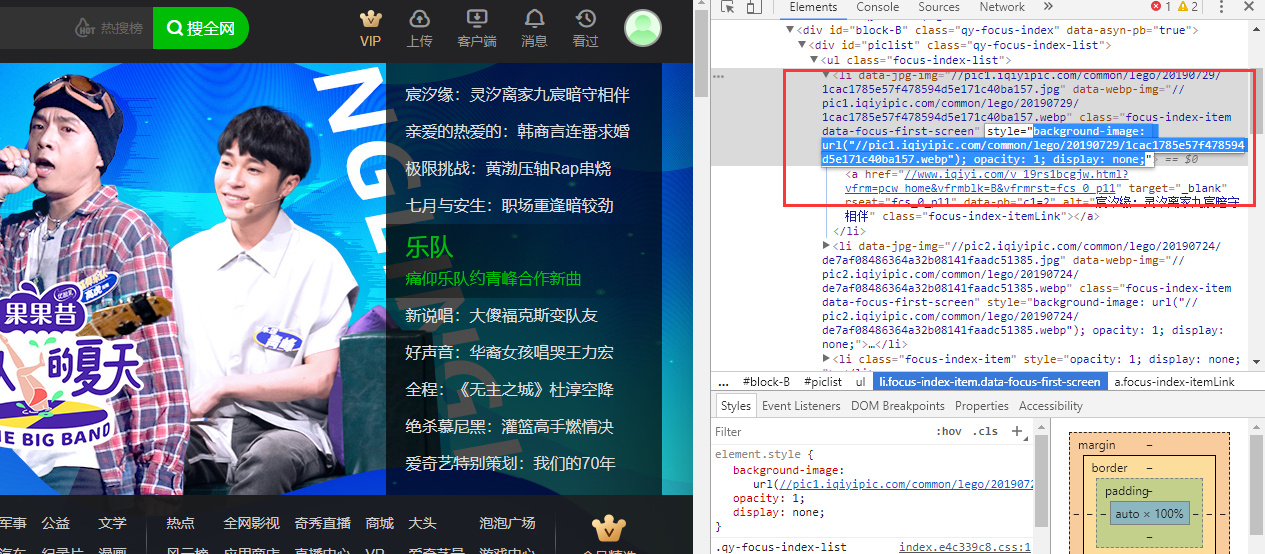
Task: Select ul in the breadcrumb bar
Action: coord(860,382)
